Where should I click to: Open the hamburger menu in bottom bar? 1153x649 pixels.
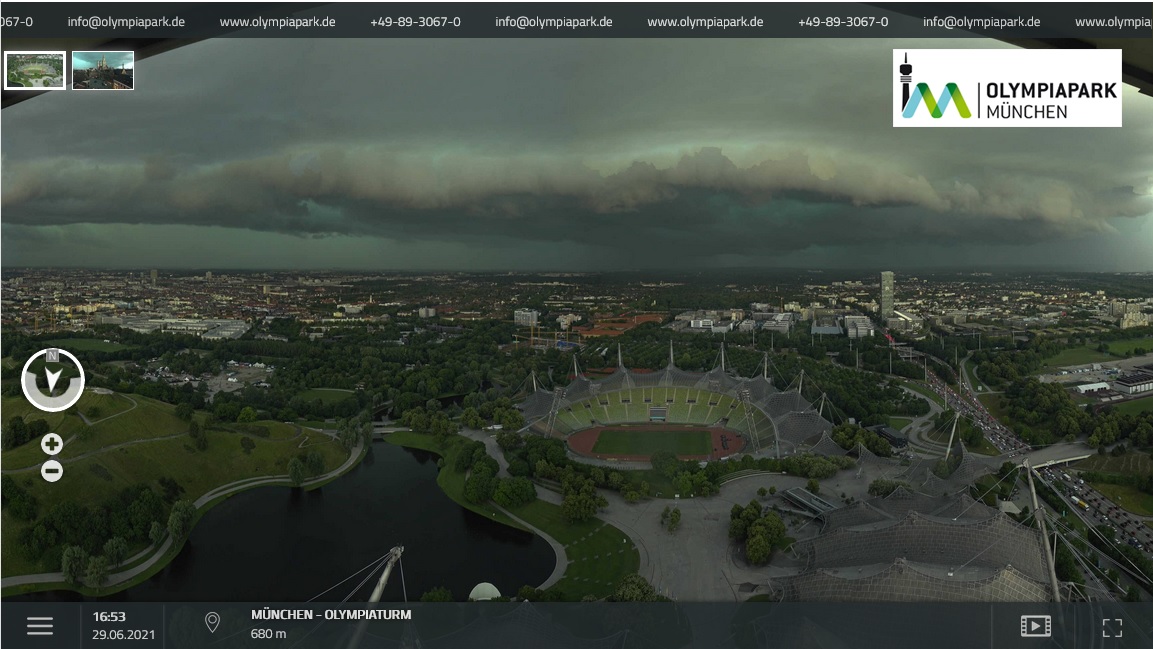pyautogui.click(x=40, y=626)
